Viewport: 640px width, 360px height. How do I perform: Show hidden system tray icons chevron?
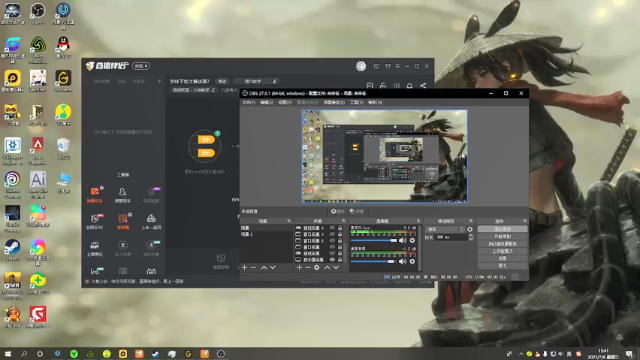pos(521,354)
